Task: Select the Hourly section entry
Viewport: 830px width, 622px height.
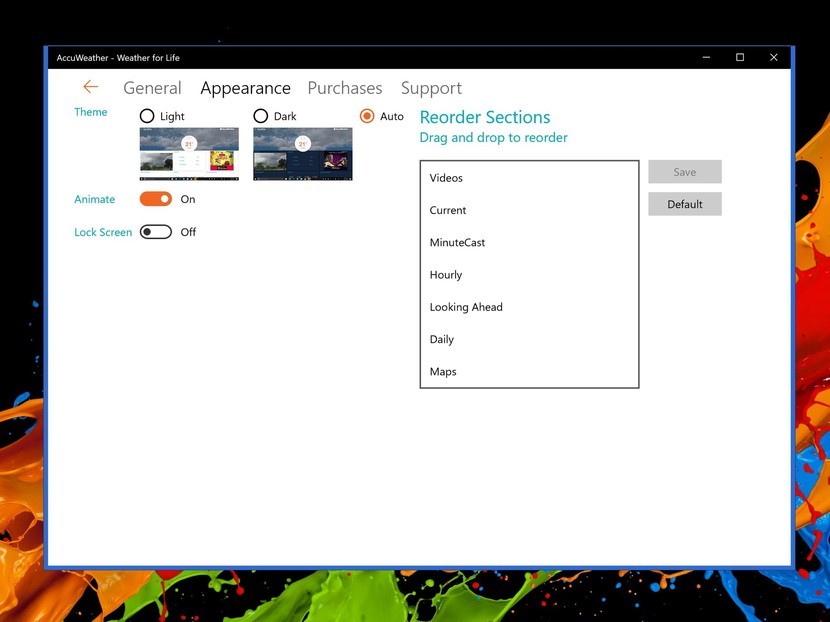Action: pyautogui.click(x=446, y=274)
